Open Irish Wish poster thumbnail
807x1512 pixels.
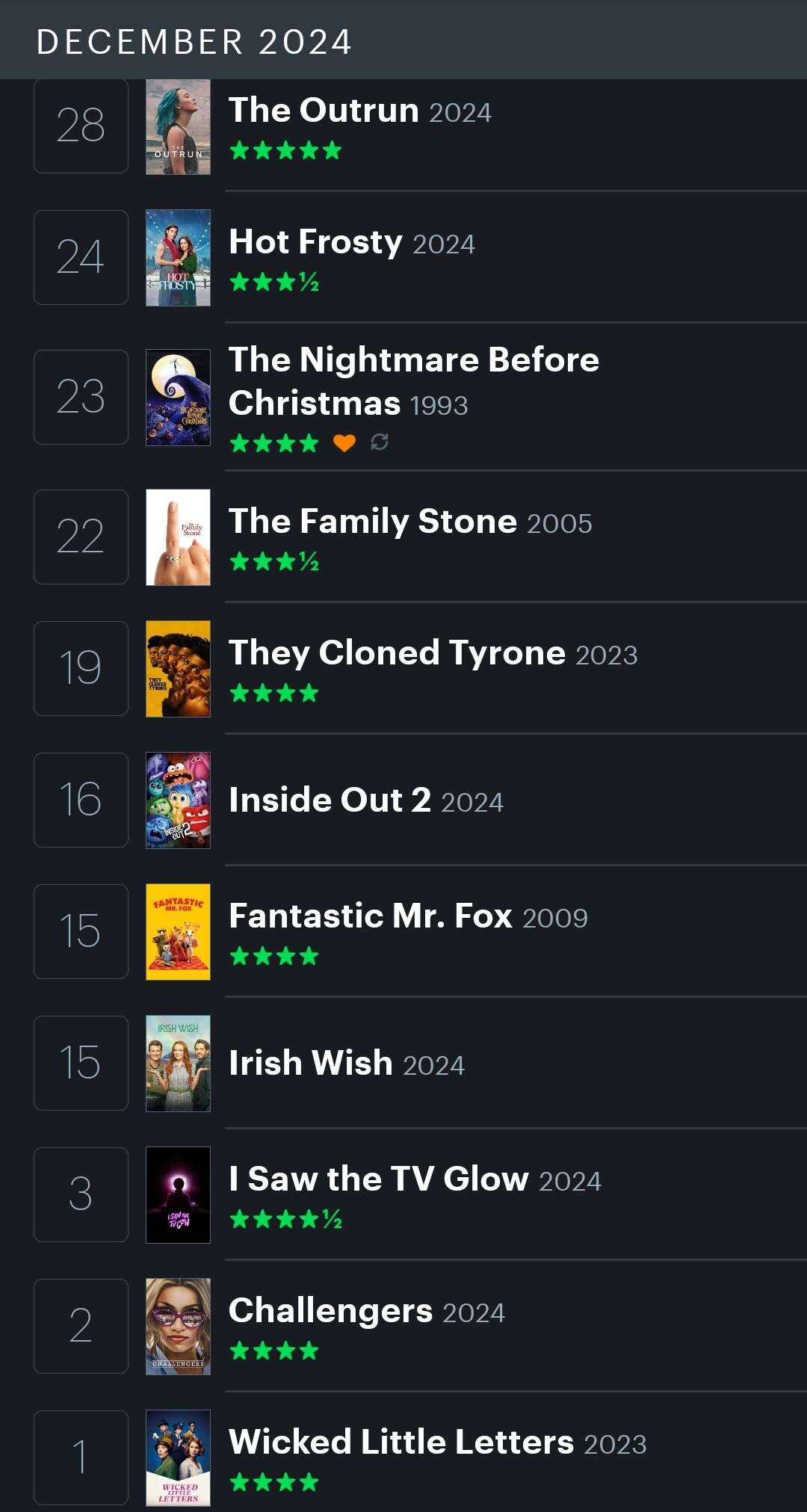pos(178,1064)
